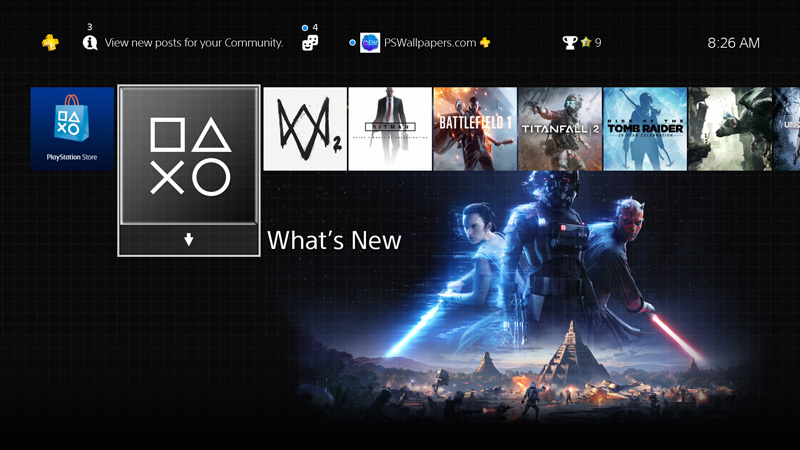Open the PlayStation Plus icon
This screenshot has height=450, width=800.
click(50, 42)
